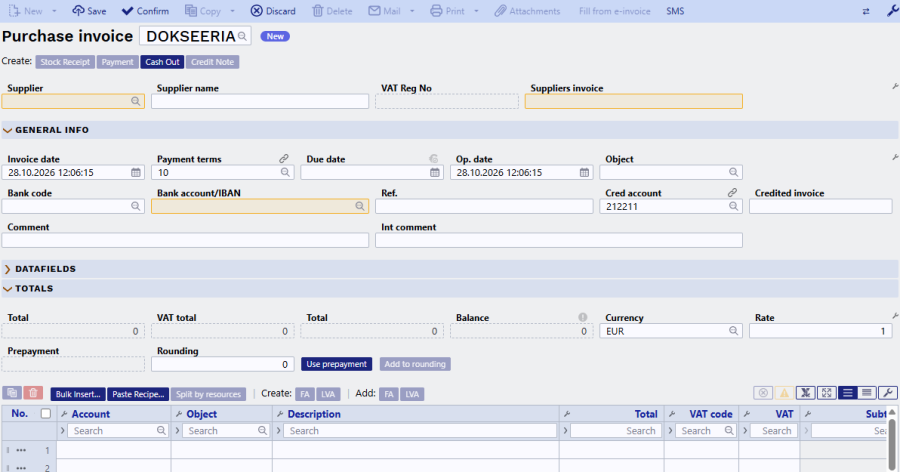Click the Split by resources button

208,394
